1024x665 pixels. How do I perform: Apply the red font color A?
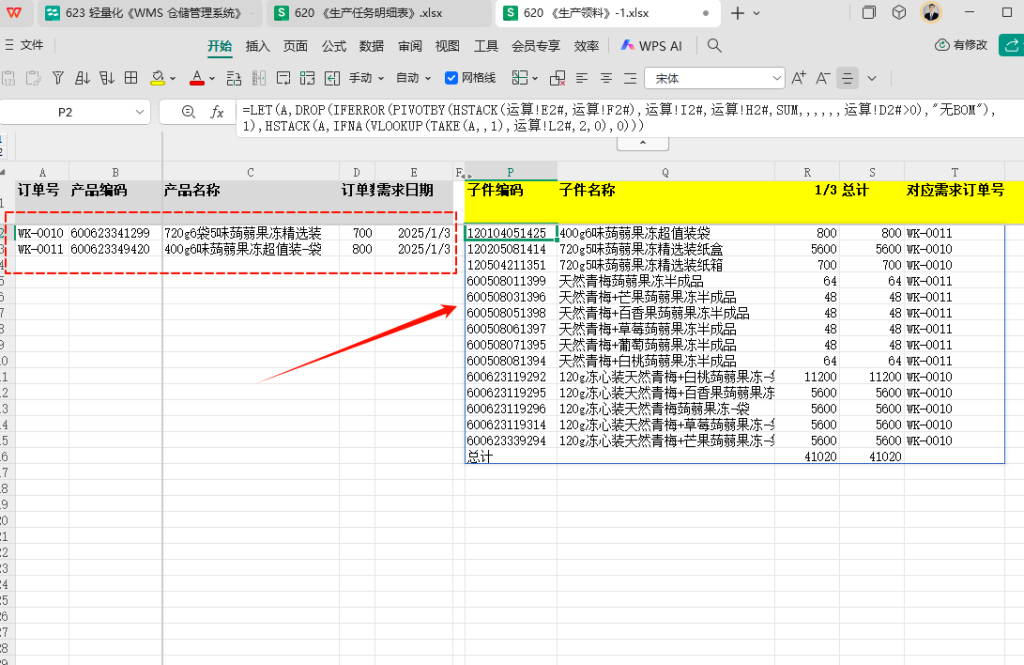pyautogui.click(x=197, y=78)
